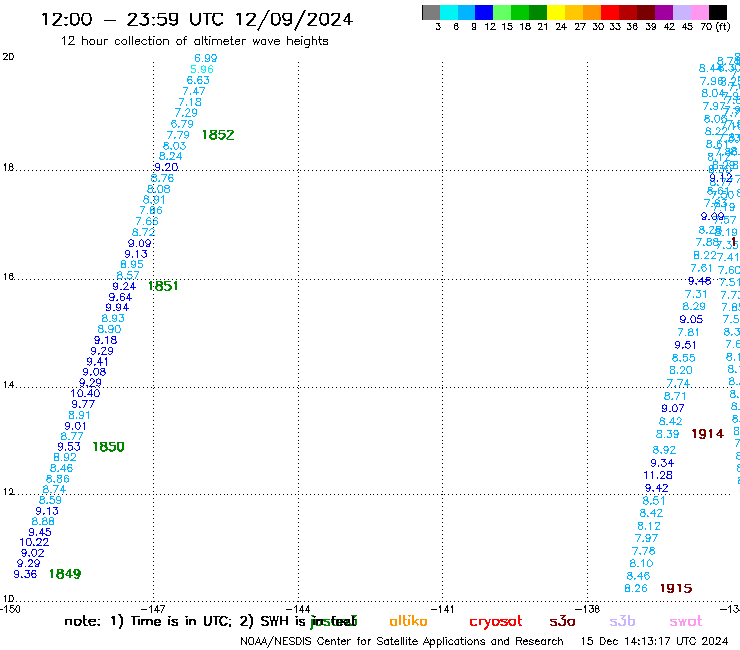
Task: Click the orange 'altika' satellite legend label
Action: tap(408, 621)
